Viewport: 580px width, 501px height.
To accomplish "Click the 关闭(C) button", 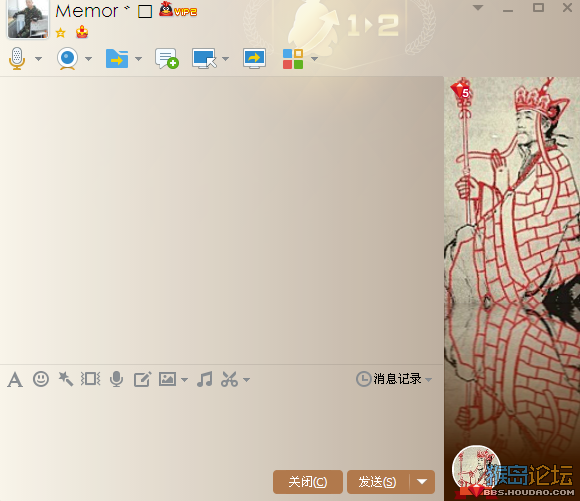I will [308, 482].
